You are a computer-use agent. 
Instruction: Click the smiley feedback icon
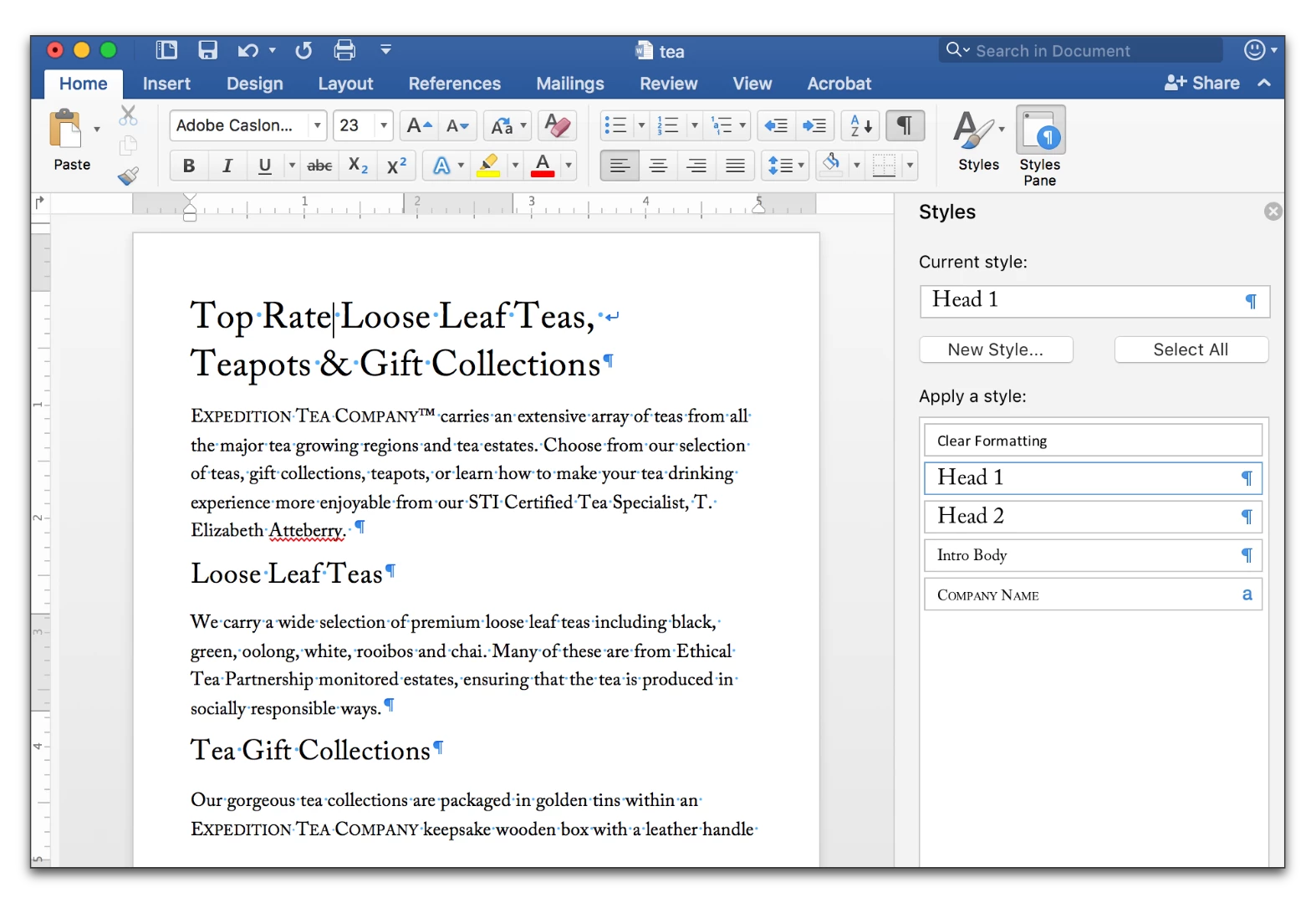1254,50
